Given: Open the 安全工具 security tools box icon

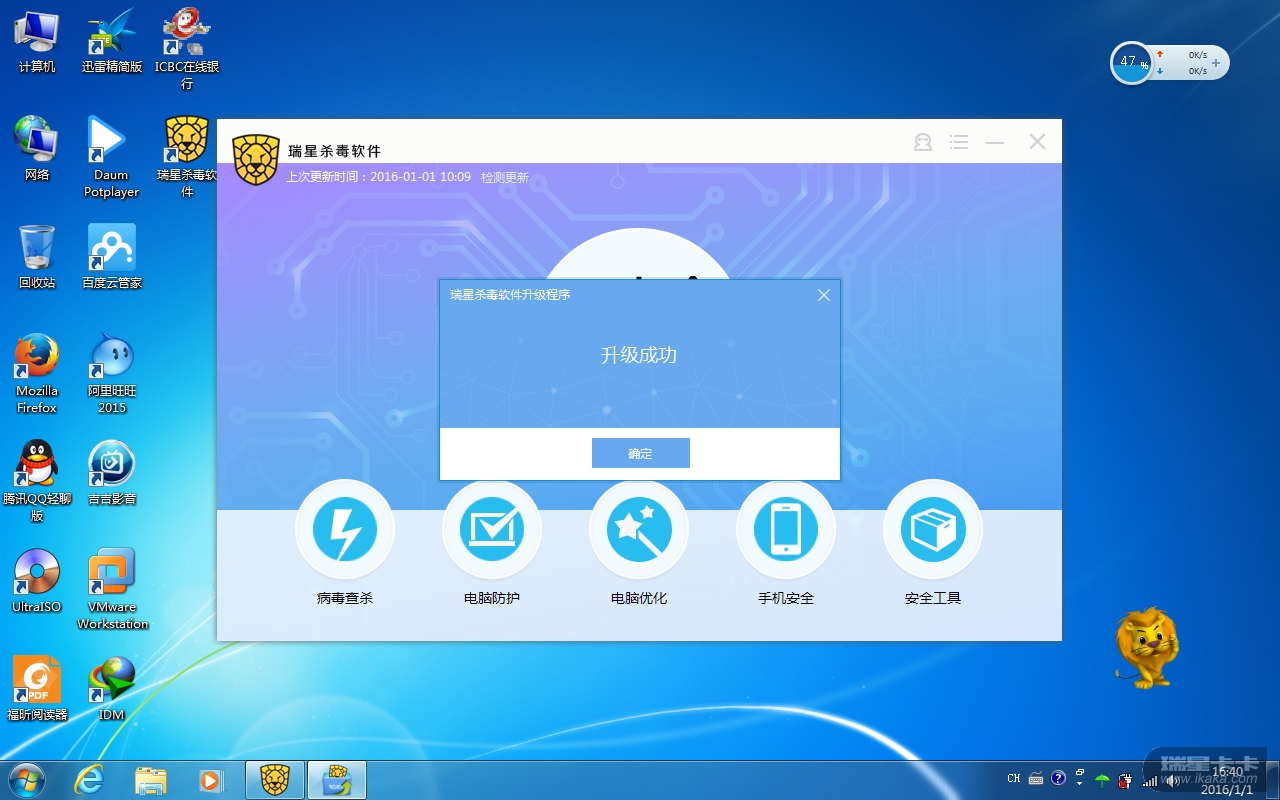Looking at the screenshot, I should point(933,530).
